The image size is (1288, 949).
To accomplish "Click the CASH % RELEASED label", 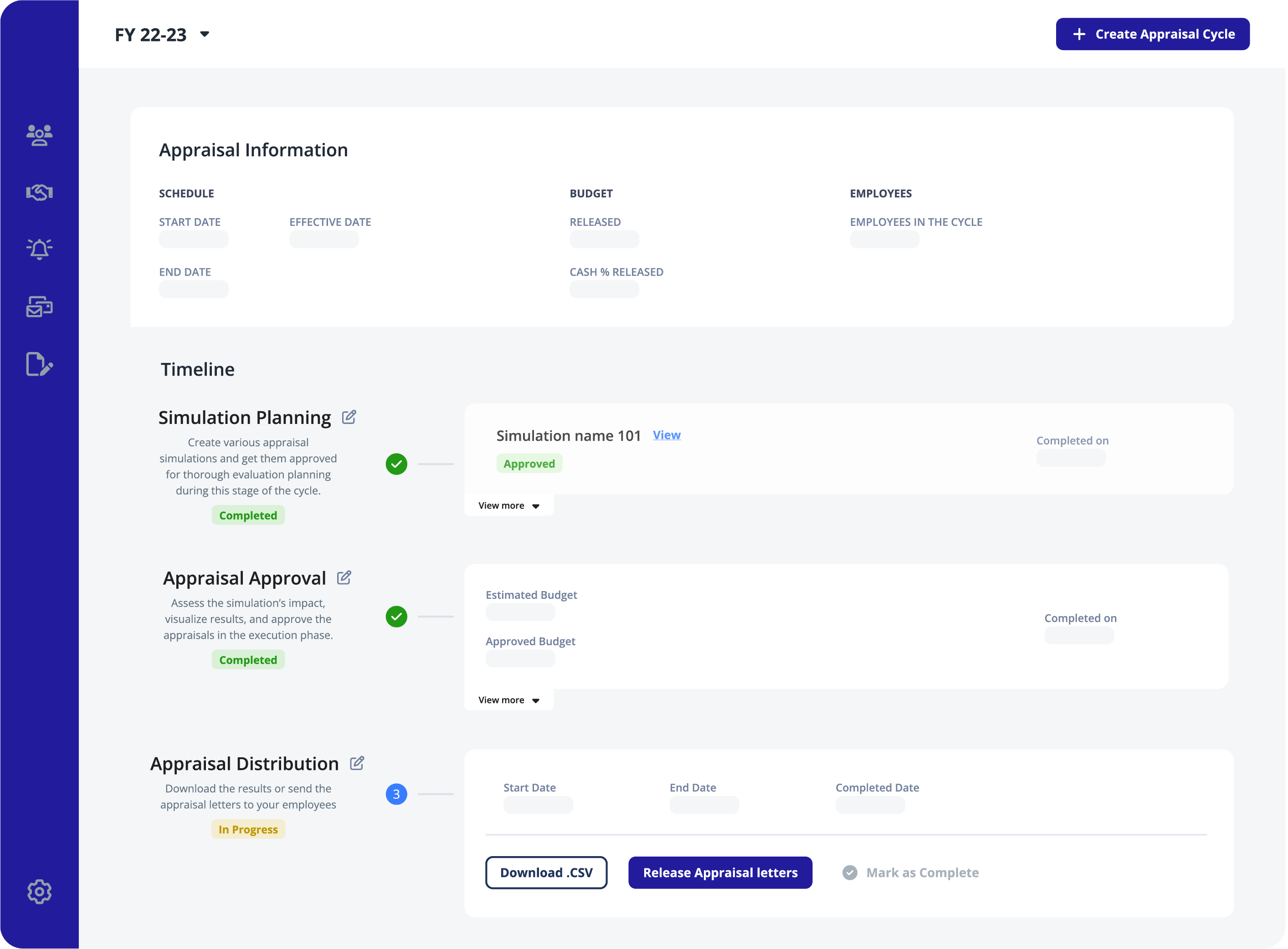I will (616, 272).
